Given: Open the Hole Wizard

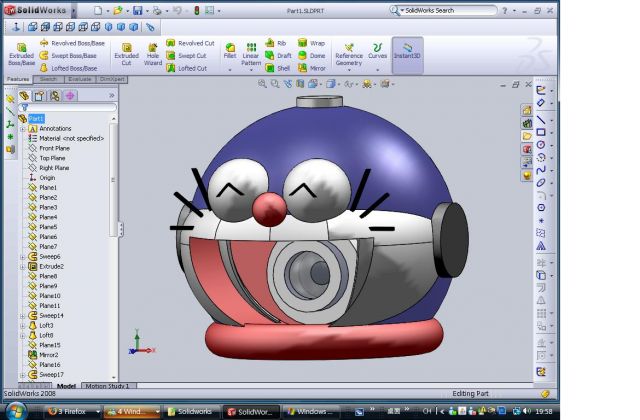Looking at the screenshot, I should point(153,55).
